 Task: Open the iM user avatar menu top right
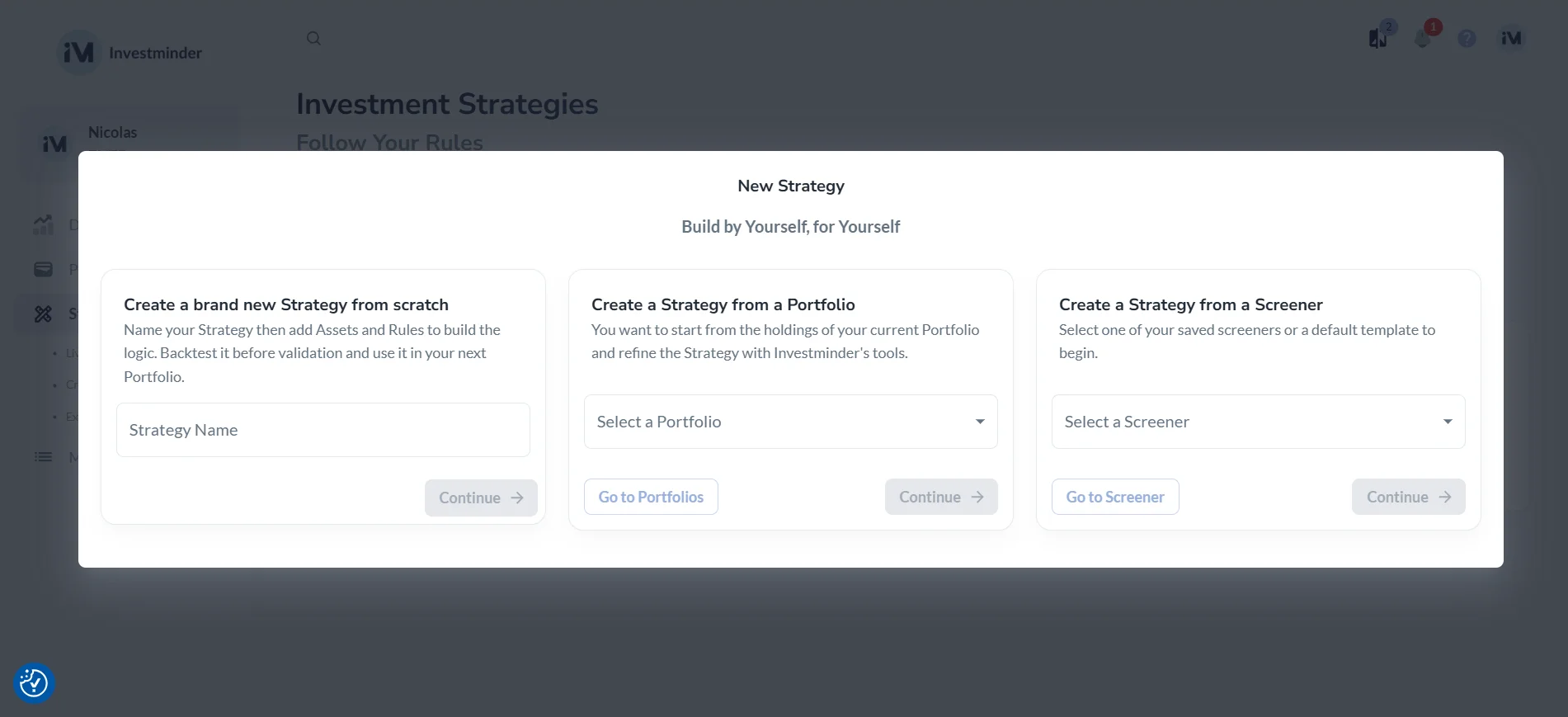point(1510,38)
